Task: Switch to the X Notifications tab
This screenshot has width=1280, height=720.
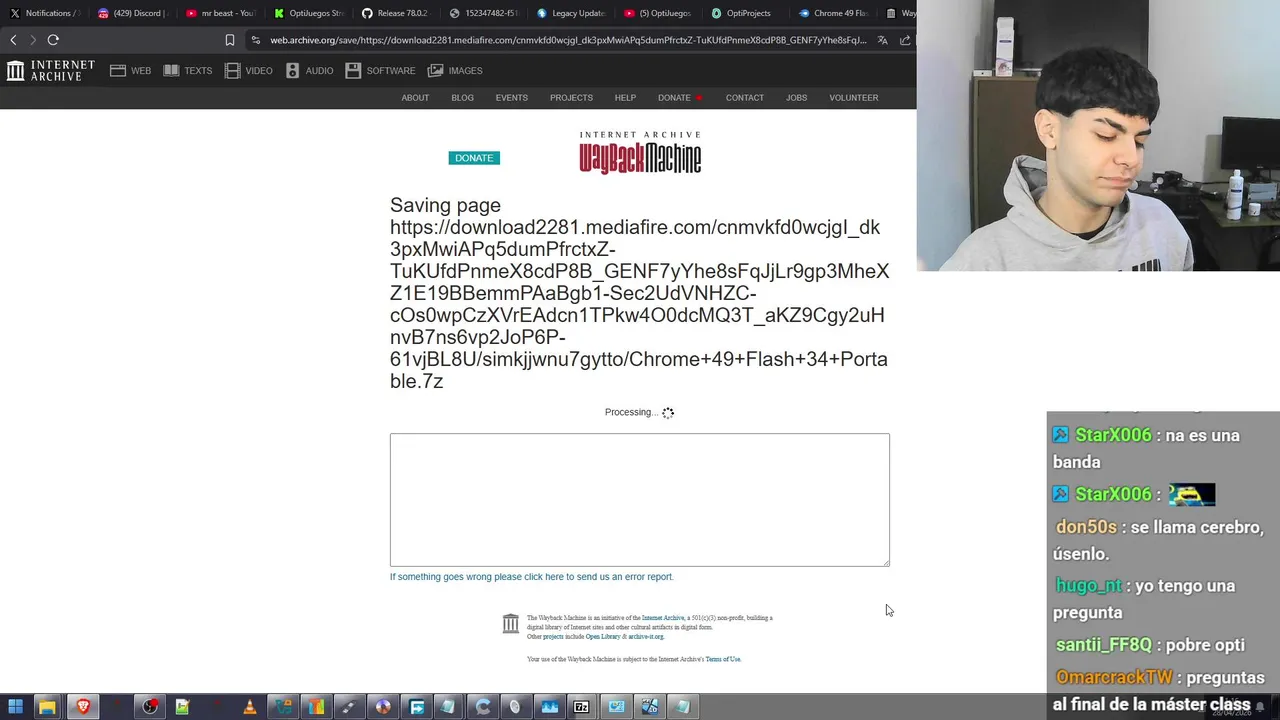Action: [x=45, y=13]
